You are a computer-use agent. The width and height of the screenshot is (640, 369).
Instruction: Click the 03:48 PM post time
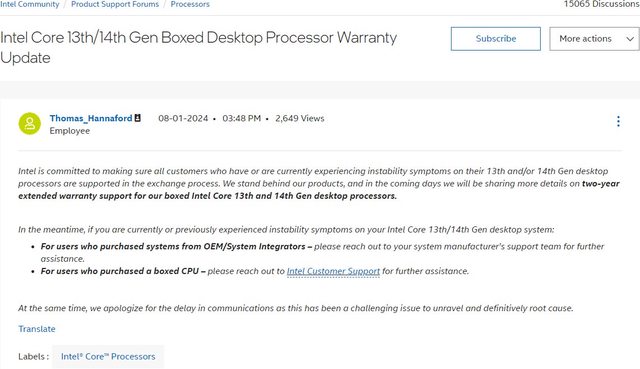[x=241, y=118]
